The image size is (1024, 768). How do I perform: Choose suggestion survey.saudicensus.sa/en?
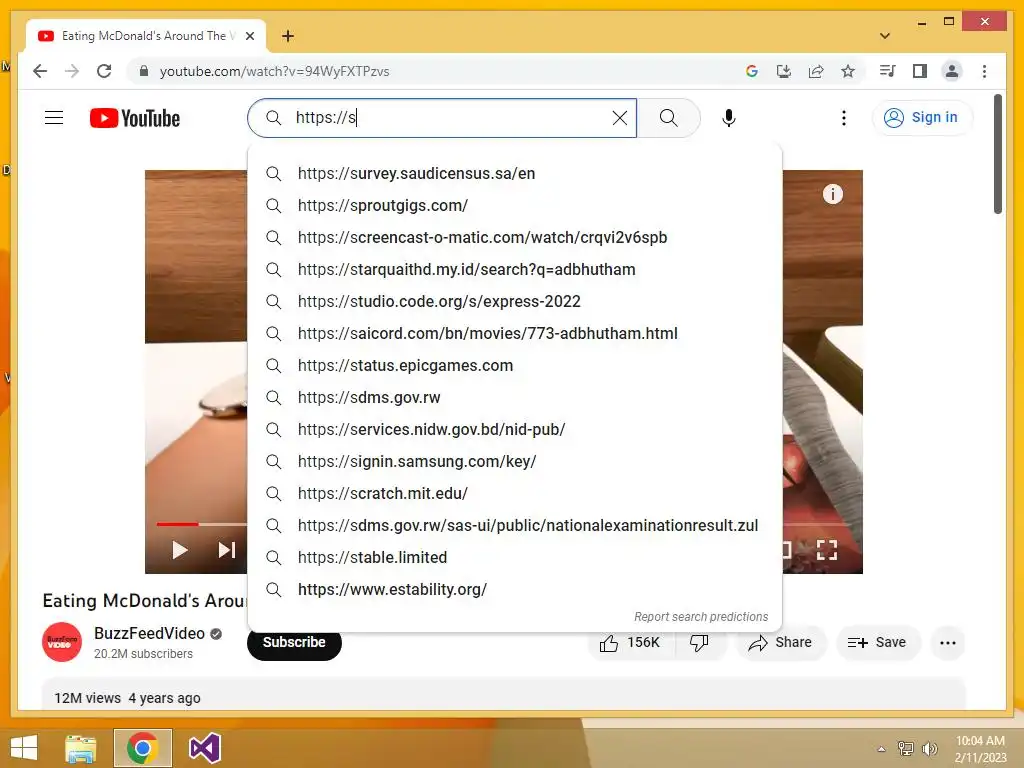tap(515, 174)
